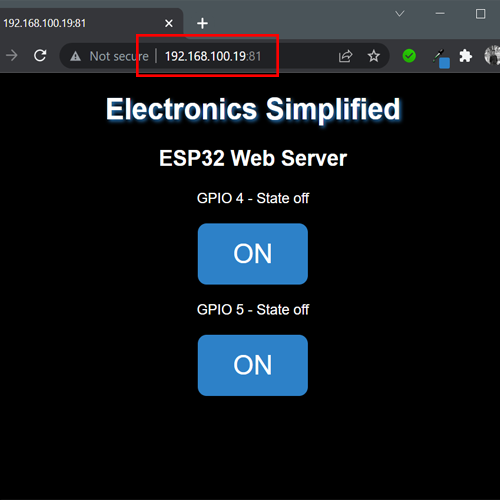The width and height of the screenshot is (500, 500).
Task: Open the Not secure warning triangle icon
Action: (x=75, y=56)
